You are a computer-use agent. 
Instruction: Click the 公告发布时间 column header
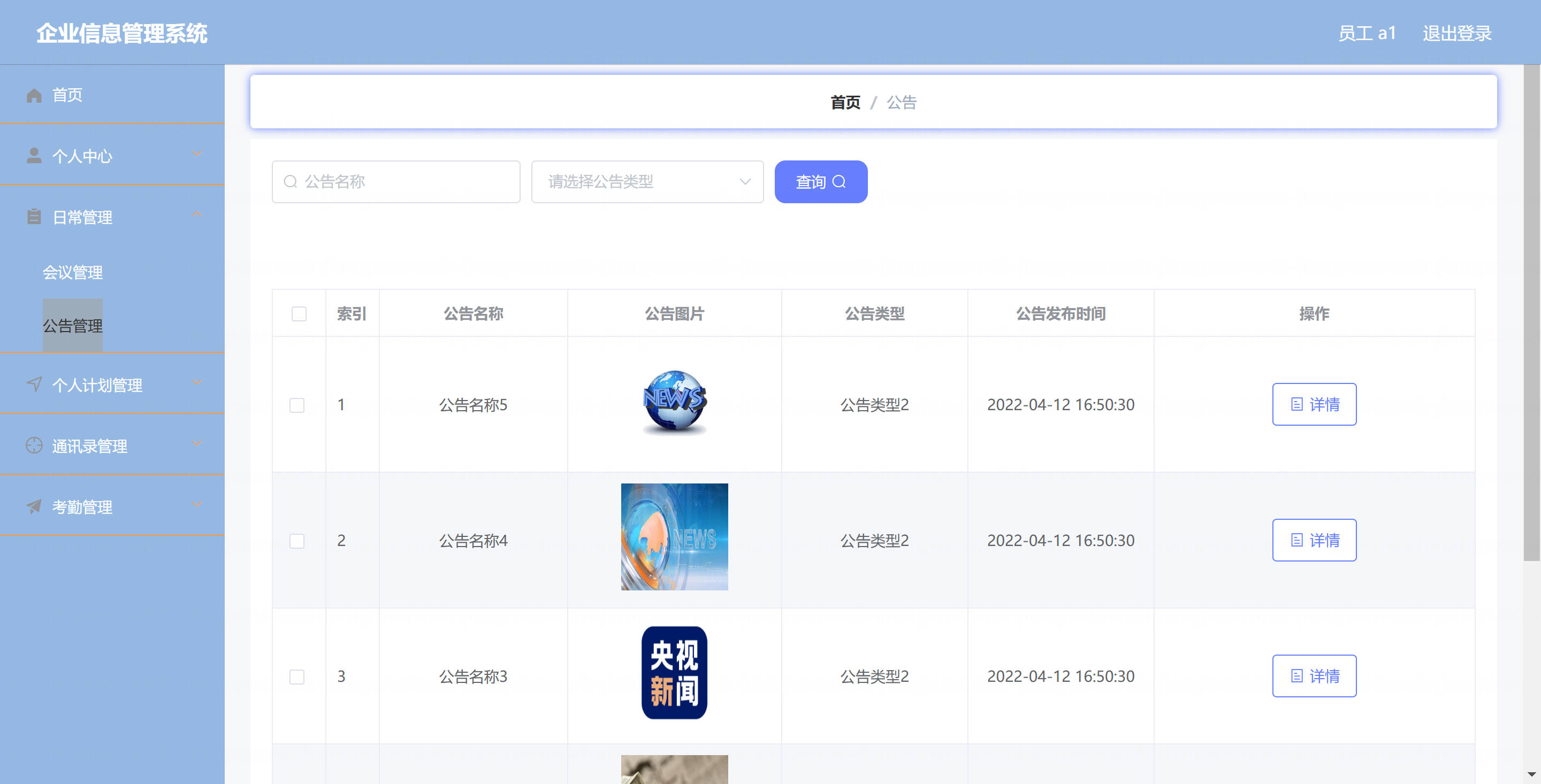point(1061,313)
